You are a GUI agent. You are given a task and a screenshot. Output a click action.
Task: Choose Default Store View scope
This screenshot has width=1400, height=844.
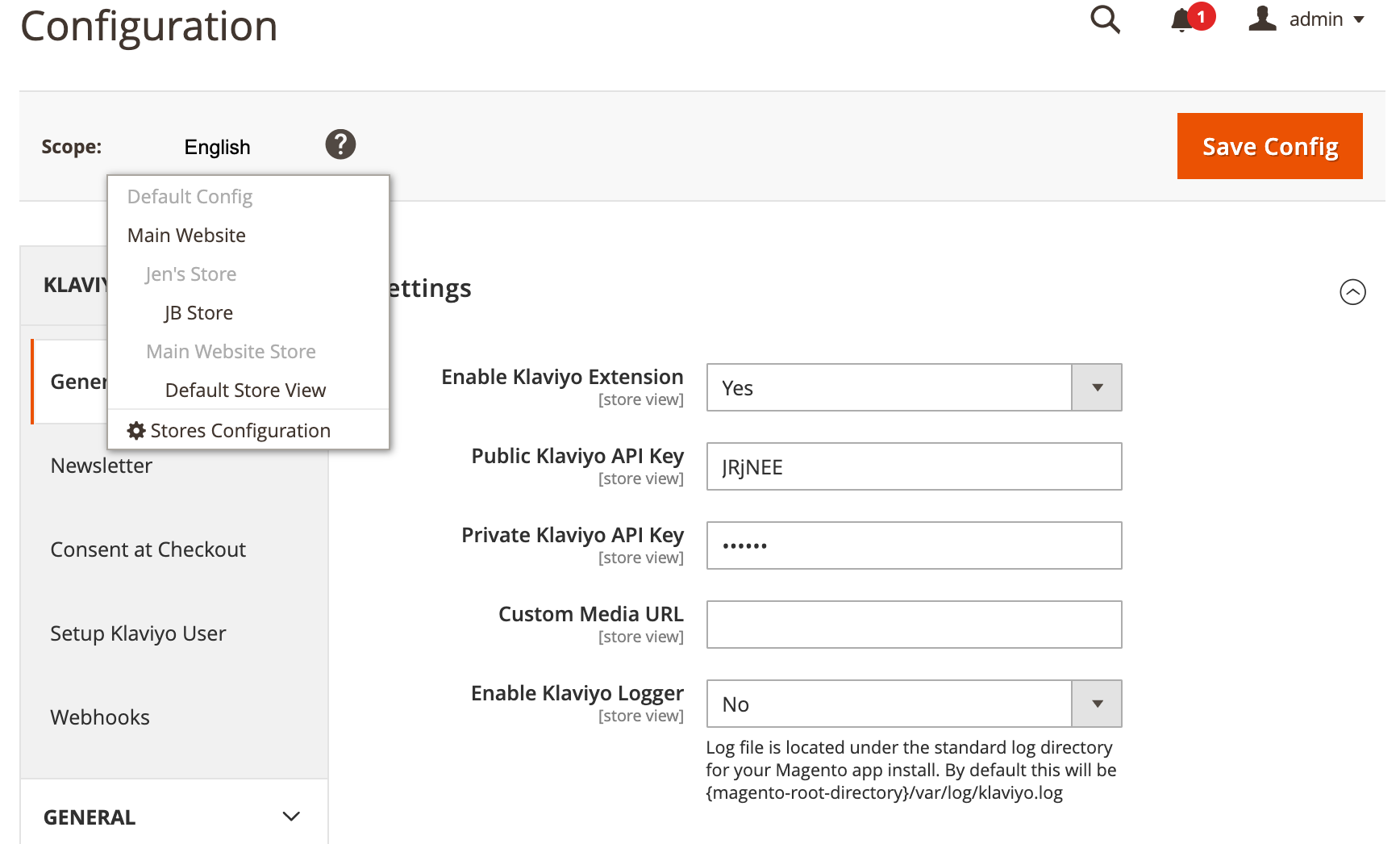pos(245,391)
